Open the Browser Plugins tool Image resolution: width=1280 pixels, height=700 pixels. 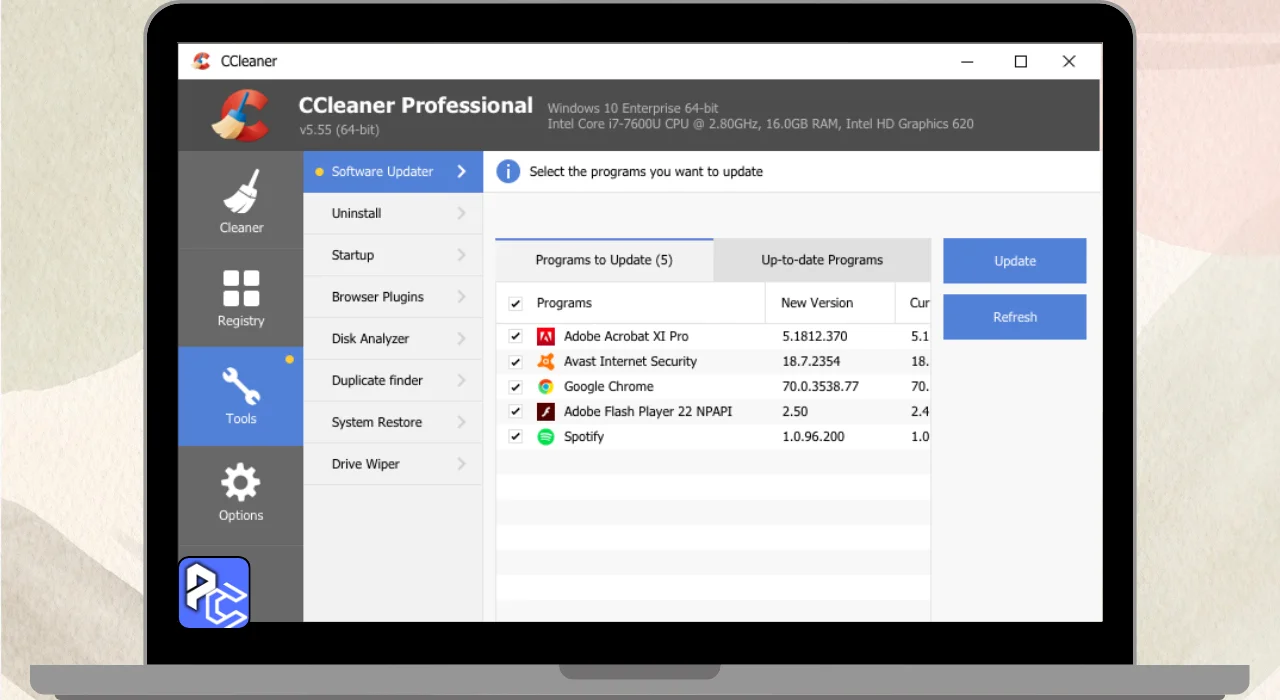393,297
